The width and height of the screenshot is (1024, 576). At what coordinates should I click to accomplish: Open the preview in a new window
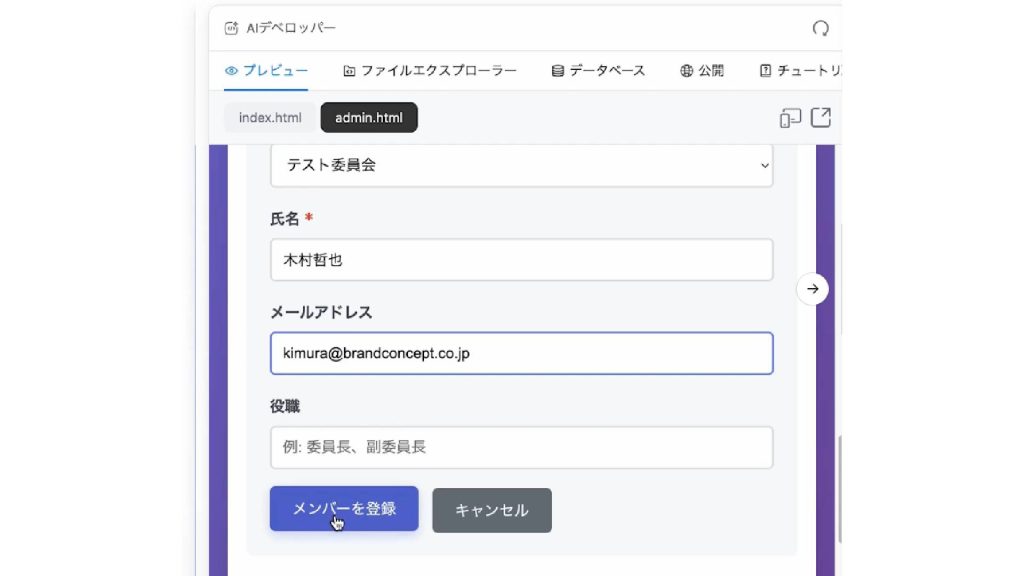tap(820, 118)
